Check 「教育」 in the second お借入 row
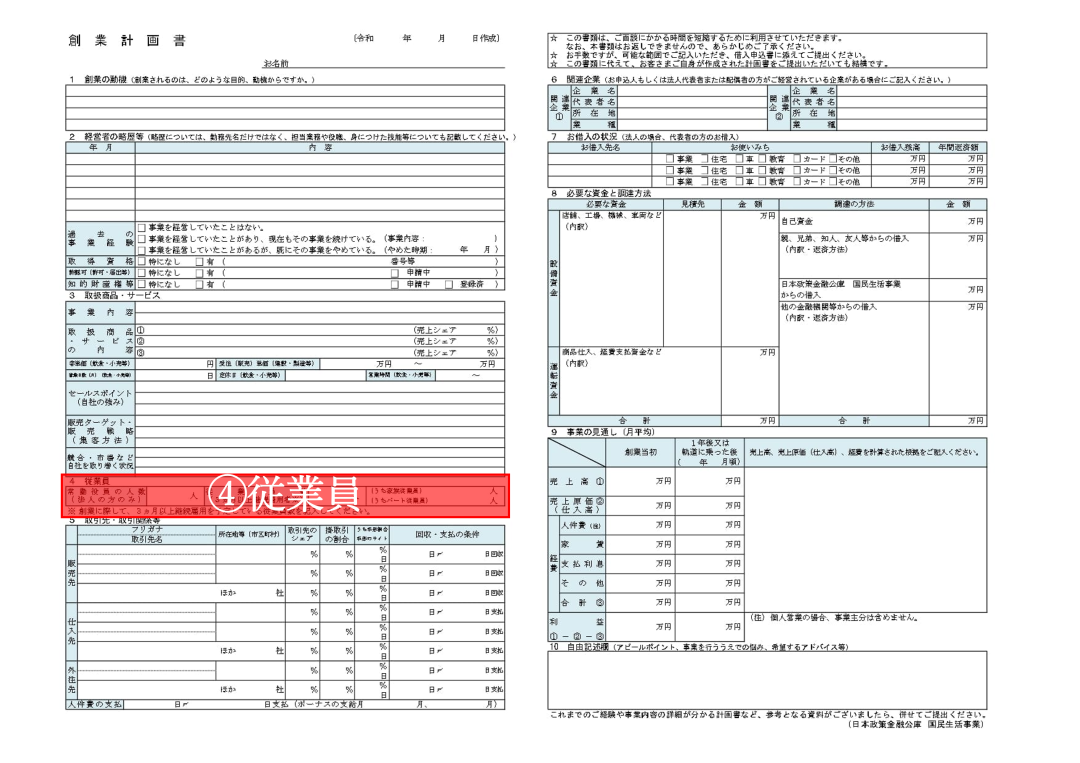This screenshot has height=763, width=1080. click(x=760, y=169)
